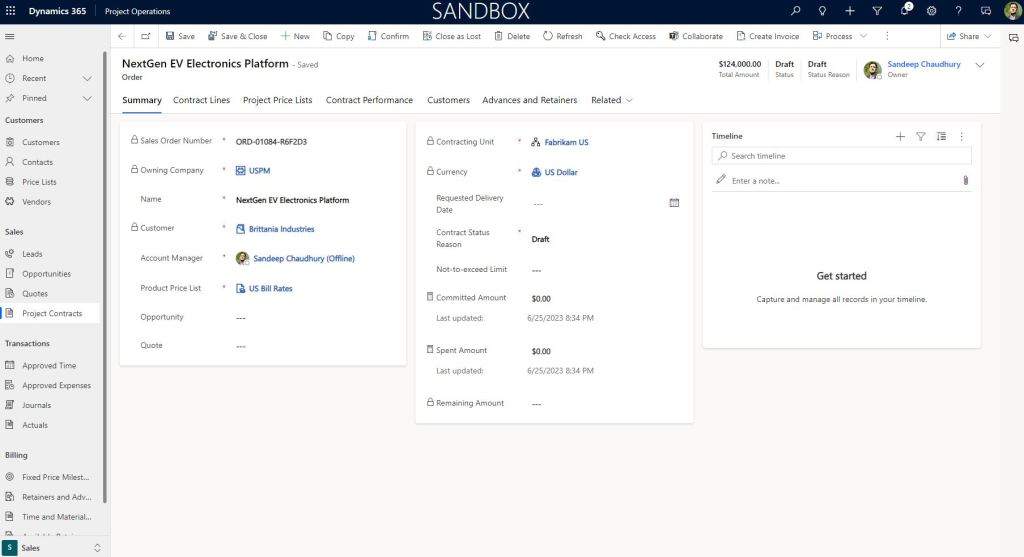
Task: Open the settings gear icon
Action: (x=931, y=11)
